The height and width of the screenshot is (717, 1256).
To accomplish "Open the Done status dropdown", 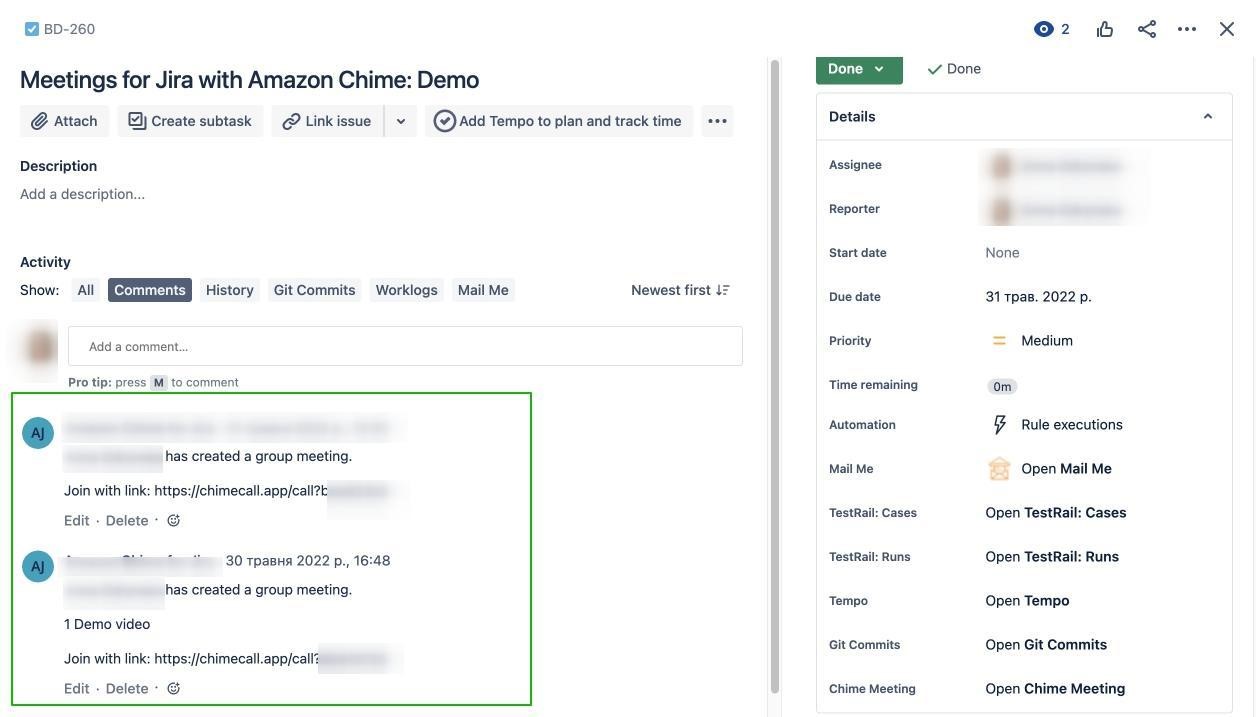I will [x=859, y=68].
